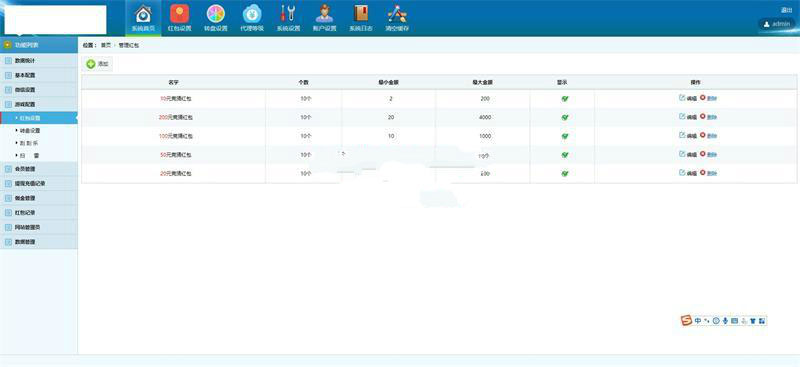The height and width of the screenshot is (367, 800).
Task: Expand 佣金管理 in the sidebar
Action: pyautogui.click(x=39, y=198)
